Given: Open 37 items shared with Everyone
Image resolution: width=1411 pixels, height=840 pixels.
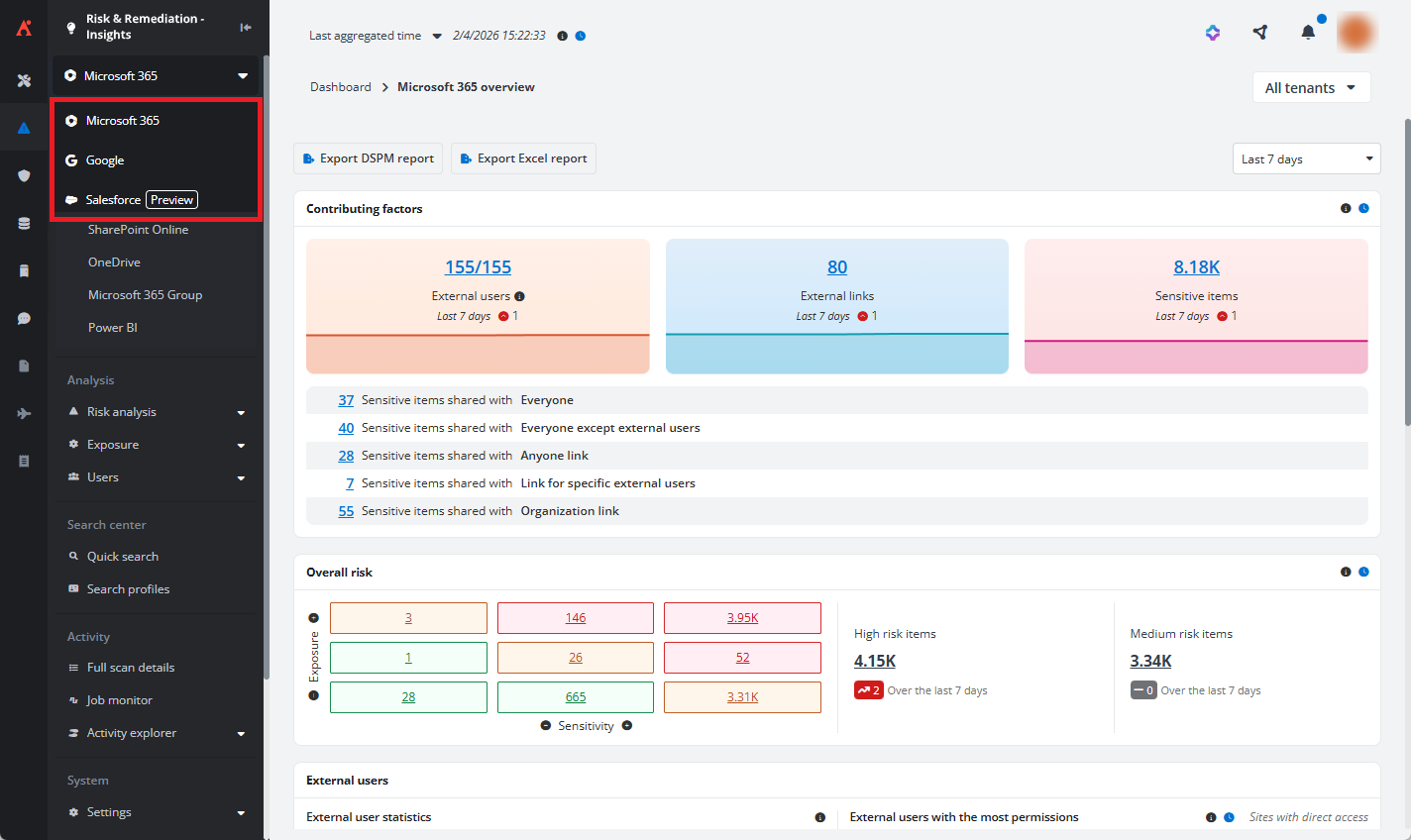Looking at the screenshot, I should pyautogui.click(x=346, y=400).
